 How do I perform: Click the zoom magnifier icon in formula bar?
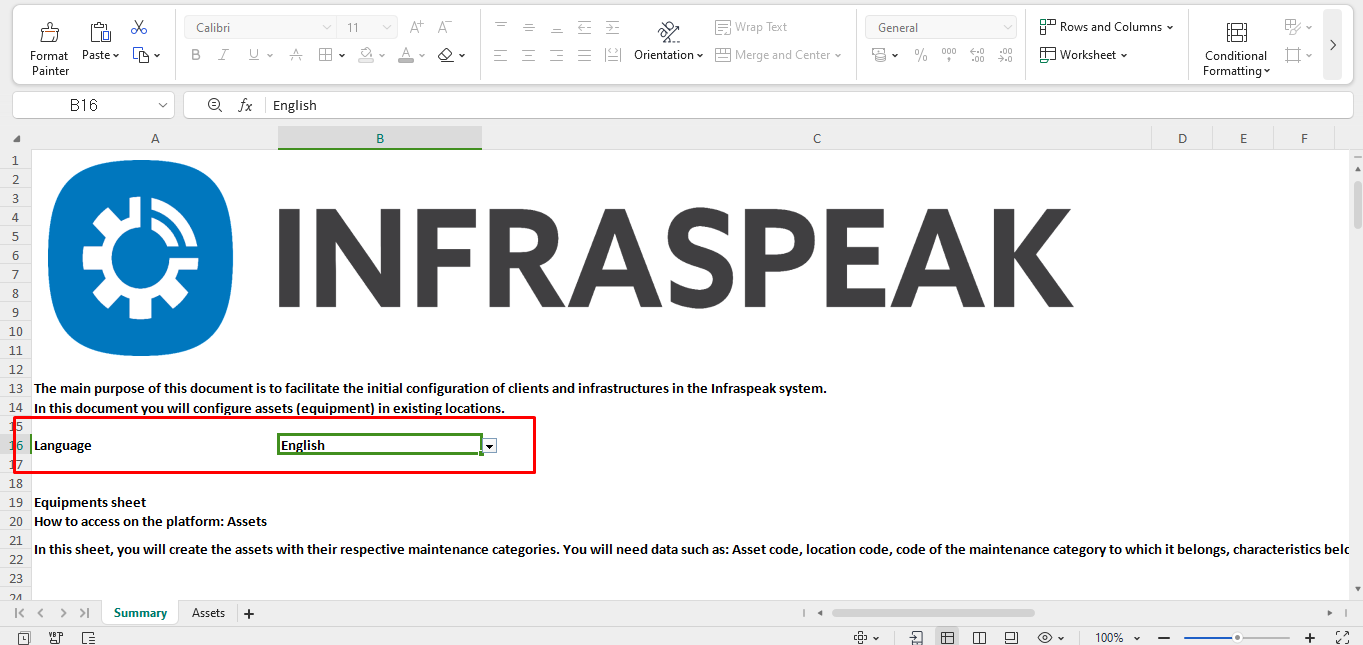click(x=214, y=105)
